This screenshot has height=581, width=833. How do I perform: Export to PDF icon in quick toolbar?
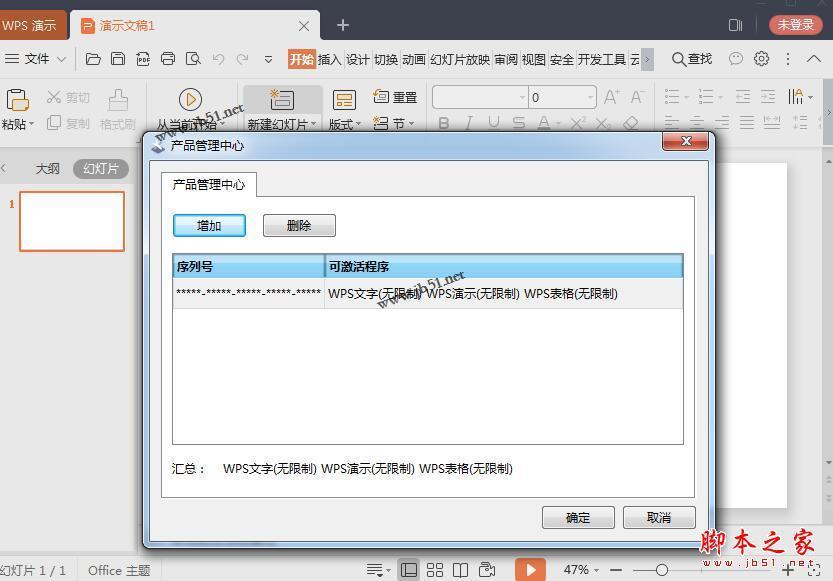(143, 58)
